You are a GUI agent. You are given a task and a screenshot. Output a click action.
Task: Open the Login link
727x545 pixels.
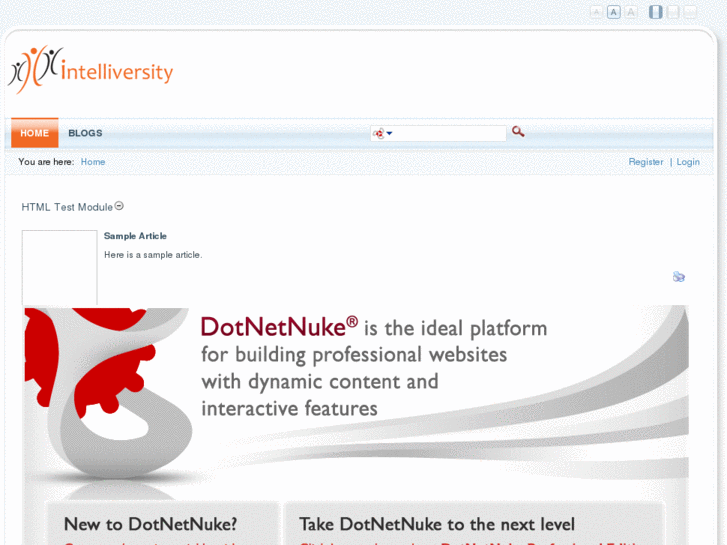[x=688, y=162]
